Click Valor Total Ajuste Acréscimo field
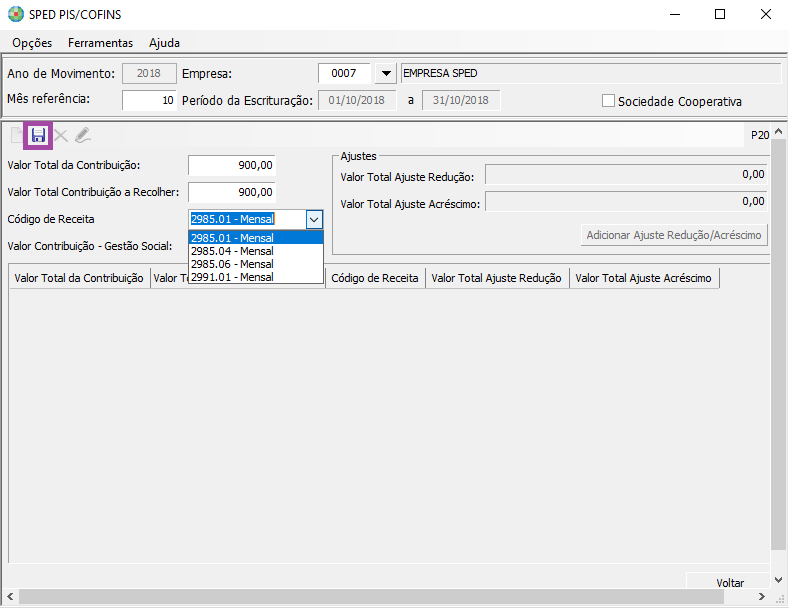Image resolution: width=789 pixels, height=608 pixels. click(626, 202)
